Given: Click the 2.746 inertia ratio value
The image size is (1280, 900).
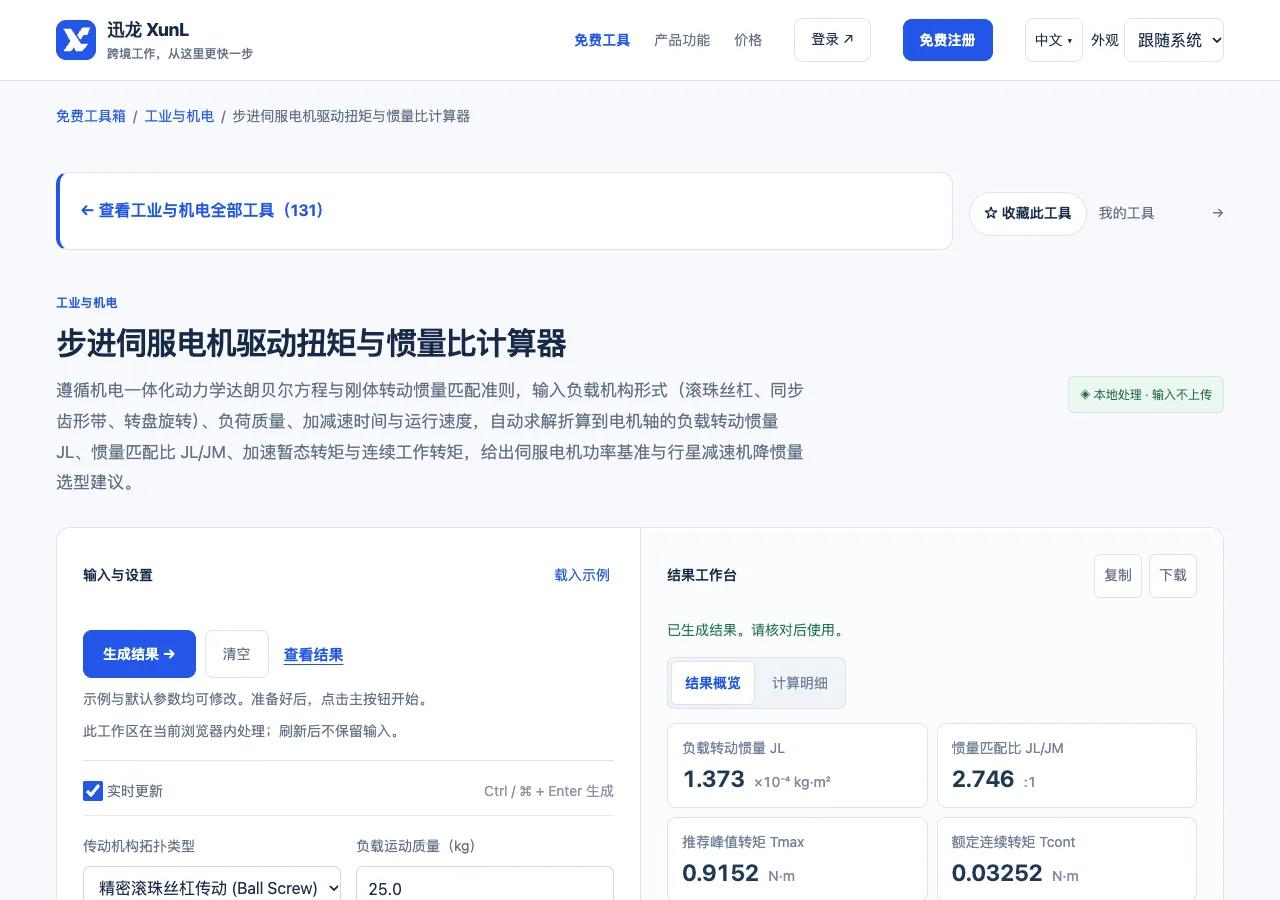Looking at the screenshot, I should click(983, 779).
